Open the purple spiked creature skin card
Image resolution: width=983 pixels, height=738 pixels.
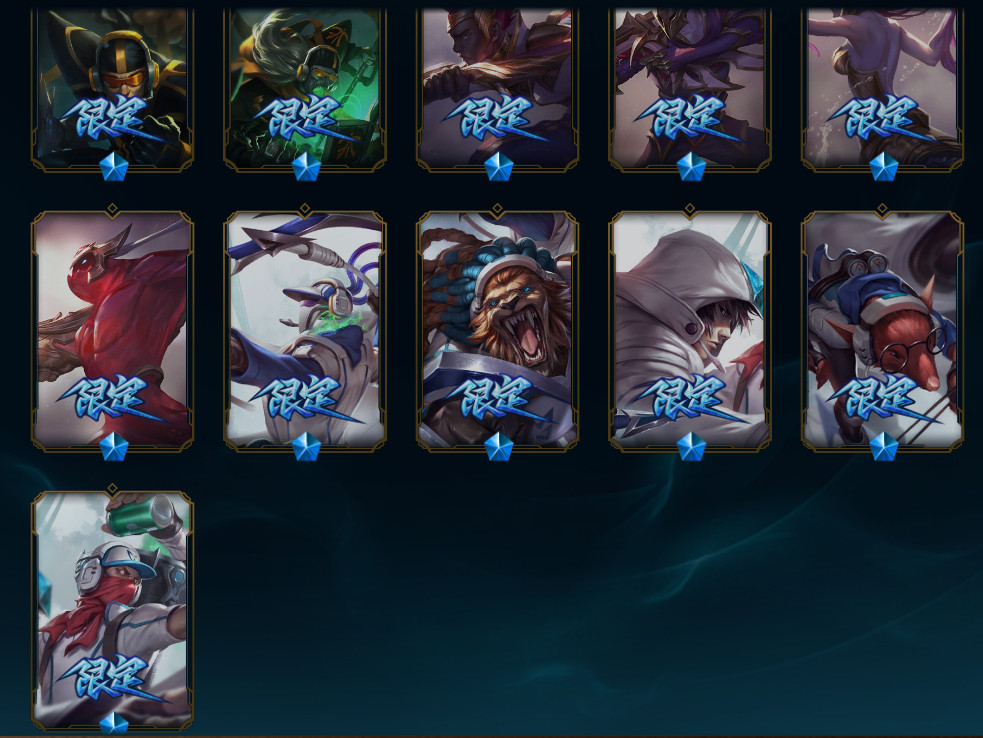pyautogui.click(x=690, y=89)
